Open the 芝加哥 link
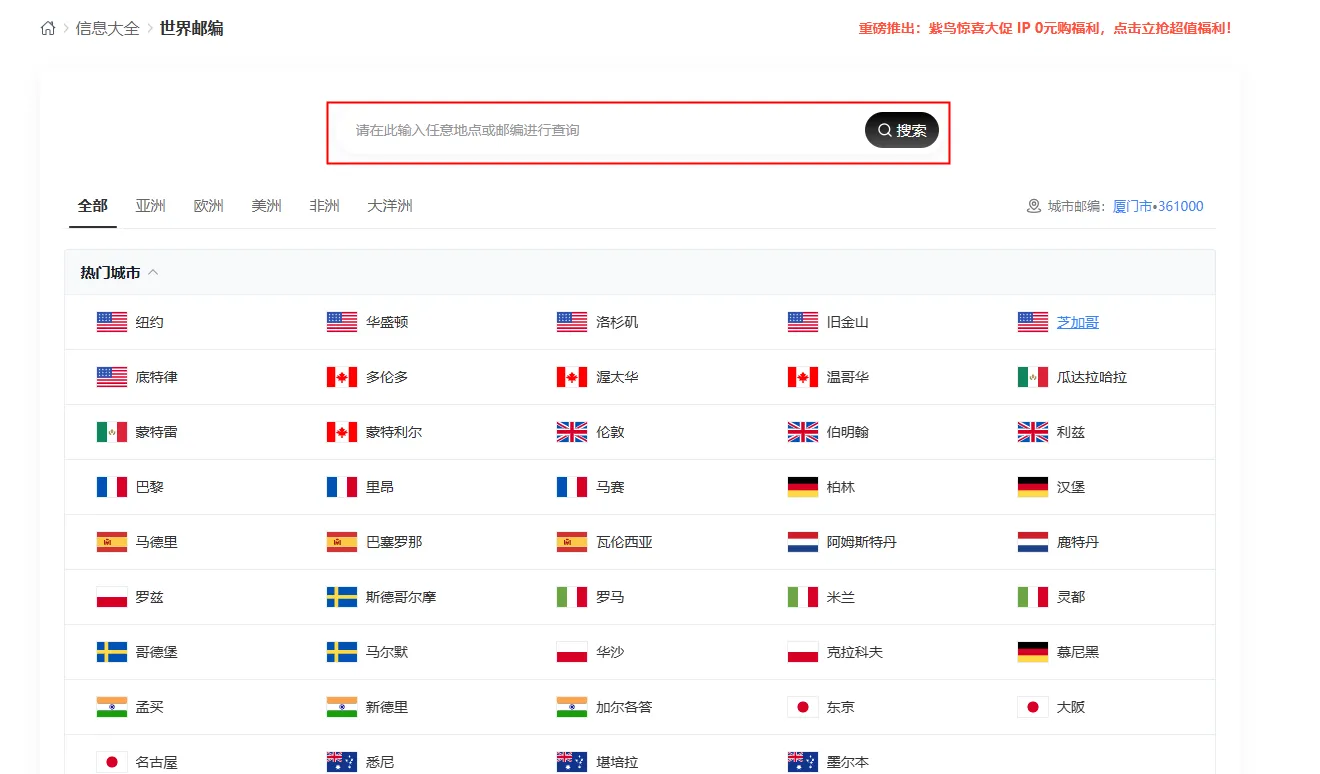1320x774 pixels. click(x=1078, y=322)
